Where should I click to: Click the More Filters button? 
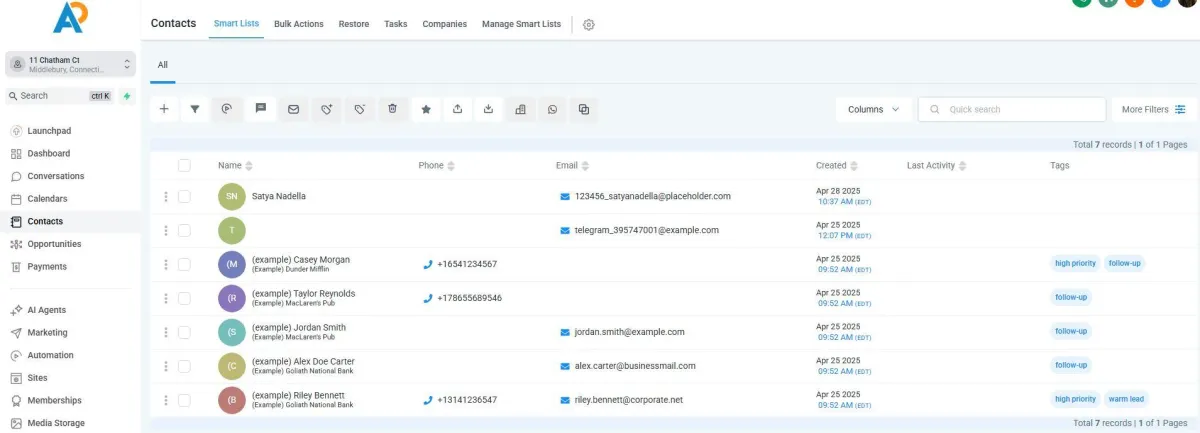click(x=1153, y=110)
